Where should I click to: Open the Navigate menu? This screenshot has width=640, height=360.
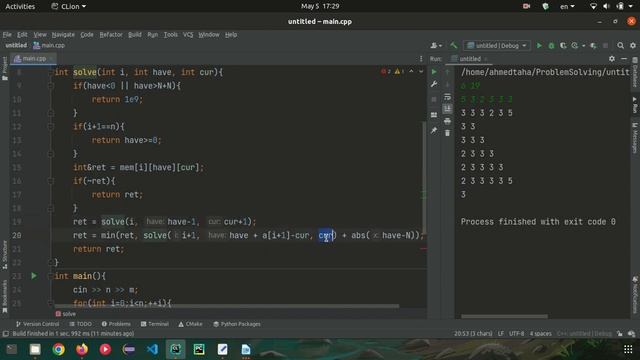click(63, 35)
